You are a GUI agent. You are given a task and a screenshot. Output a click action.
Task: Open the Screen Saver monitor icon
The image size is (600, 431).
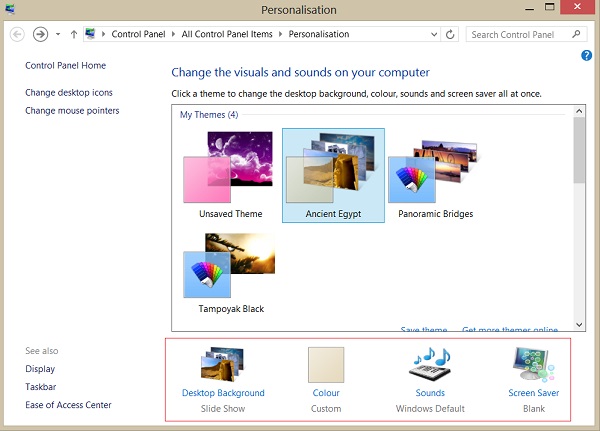click(x=533, y=364)
